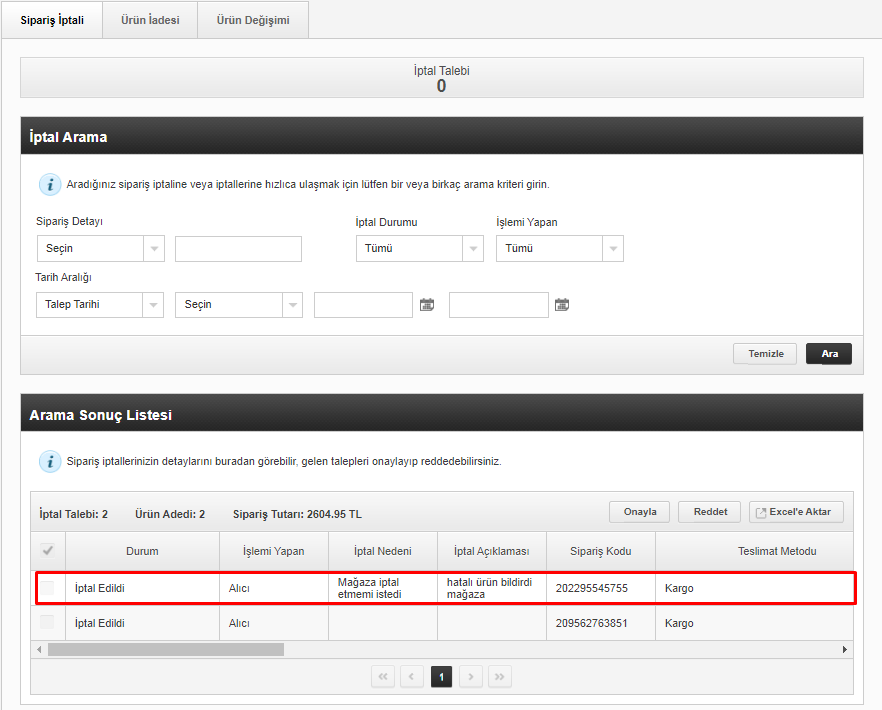Go to the first results page arrow

[382, 677]
